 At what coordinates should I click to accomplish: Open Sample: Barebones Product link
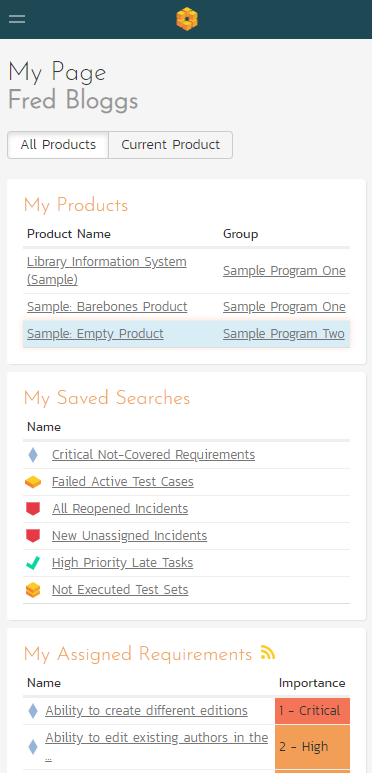[x=107, y=307]
